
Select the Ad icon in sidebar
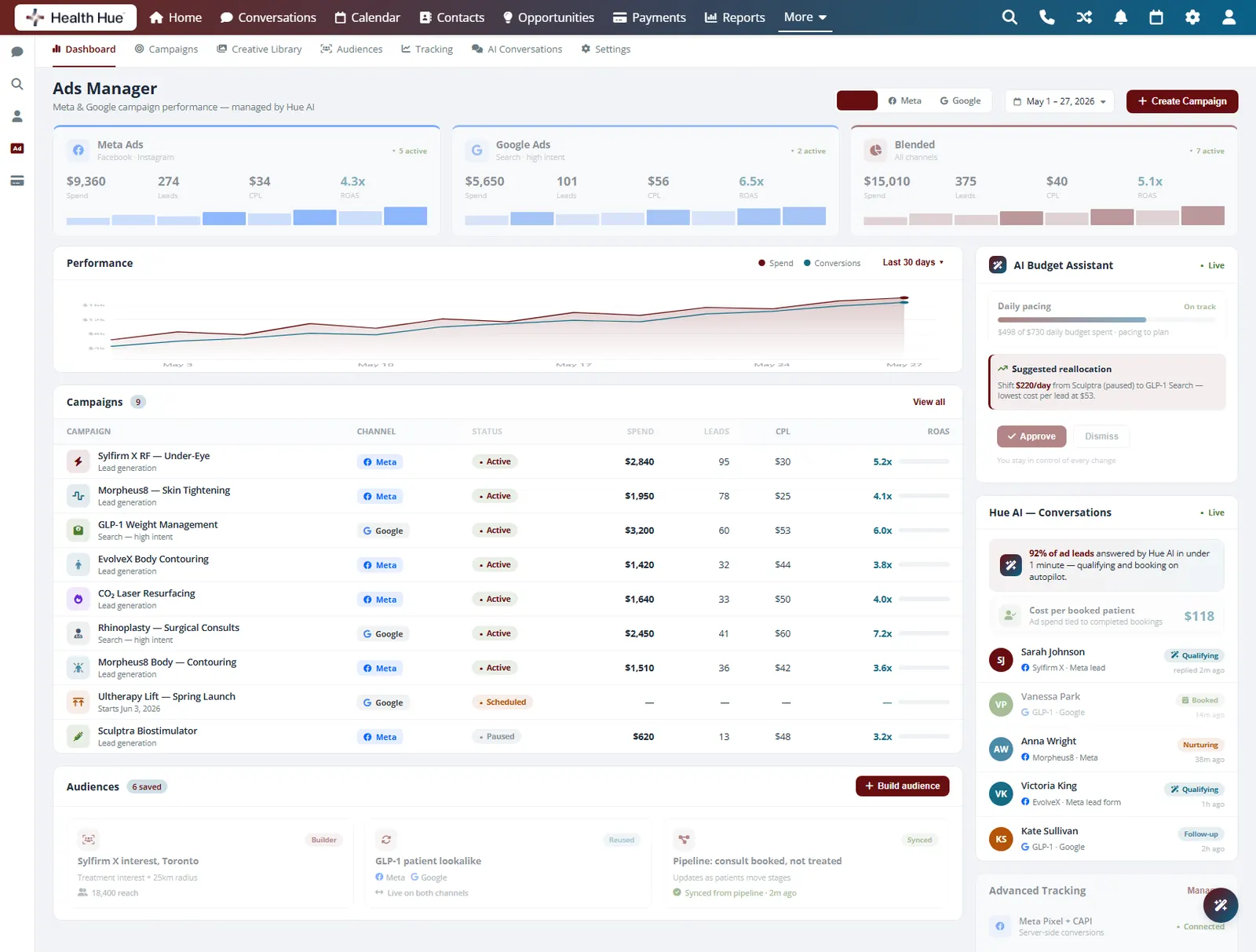17,148
